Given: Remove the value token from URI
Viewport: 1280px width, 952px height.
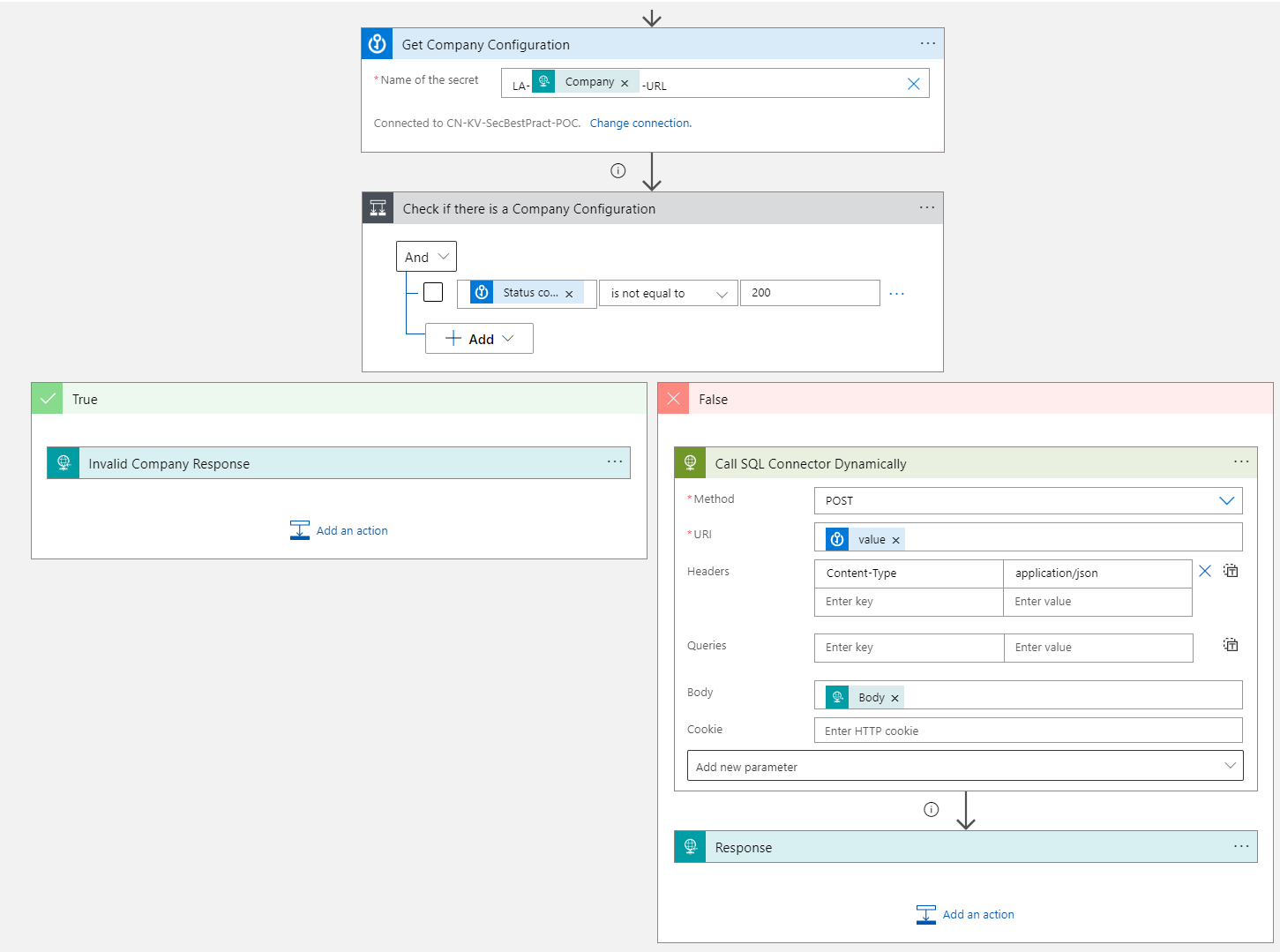Looking at the screenshot, I should (x=895, y=540).
